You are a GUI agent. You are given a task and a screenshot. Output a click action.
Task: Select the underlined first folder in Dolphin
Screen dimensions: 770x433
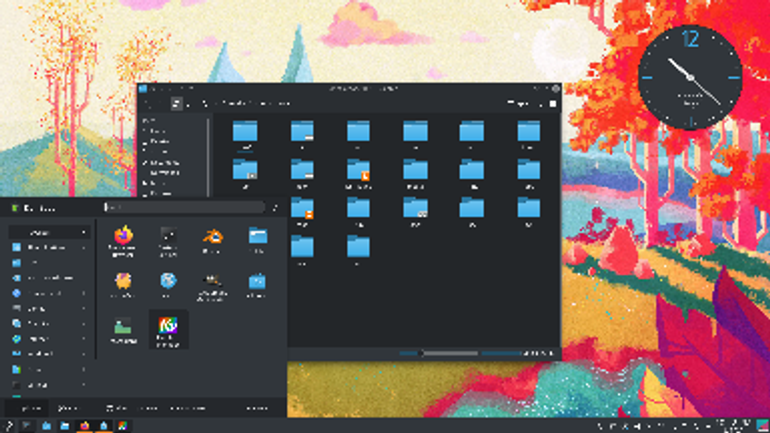[245, 136]
